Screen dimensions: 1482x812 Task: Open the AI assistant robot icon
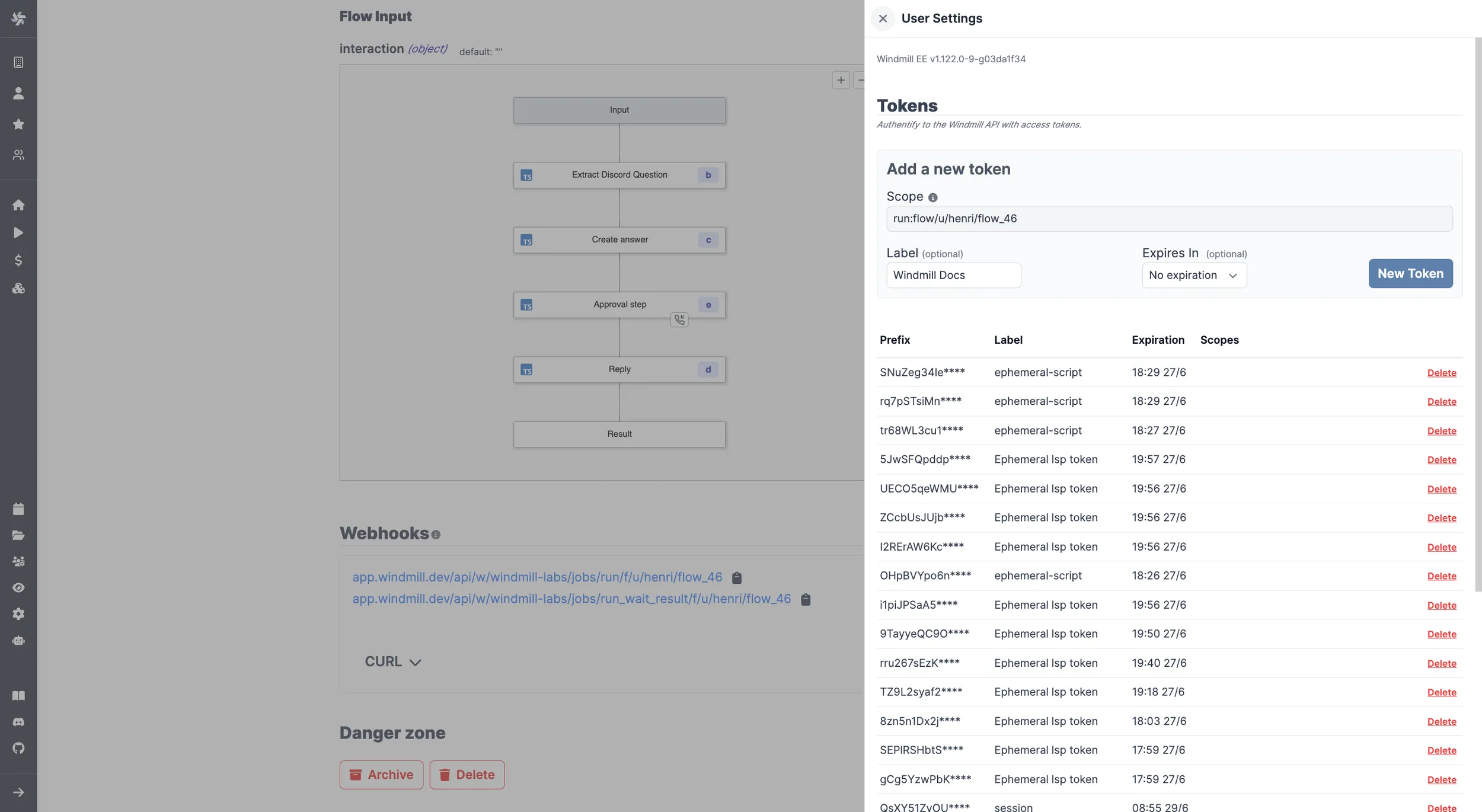click(x=18, y=640)
